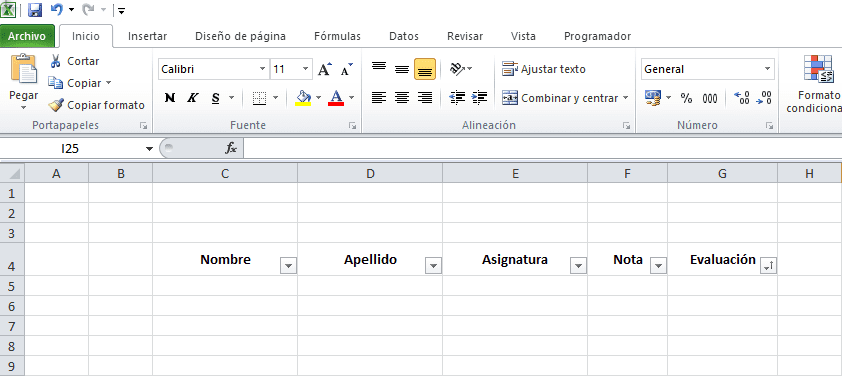
Task: Customize the quick access toolbar
Action: [122, 10]
